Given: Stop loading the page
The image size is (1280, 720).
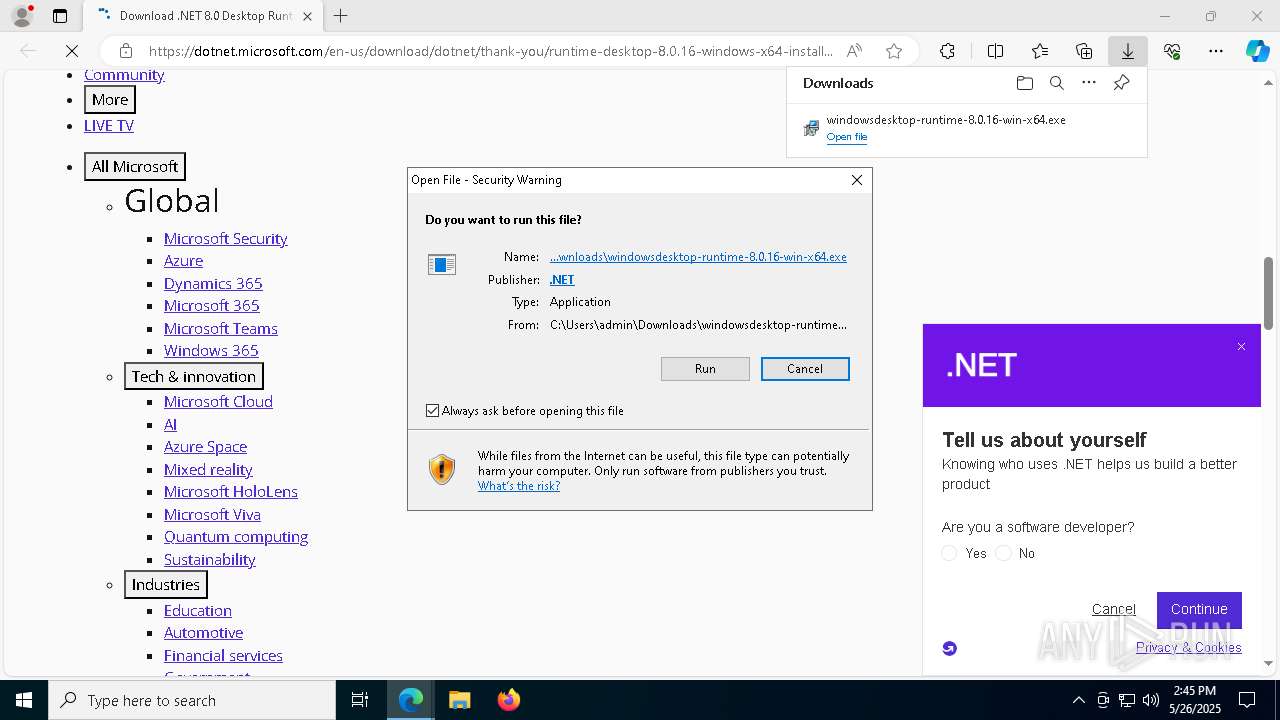Looking at the screenshot, I should point(72,51).
